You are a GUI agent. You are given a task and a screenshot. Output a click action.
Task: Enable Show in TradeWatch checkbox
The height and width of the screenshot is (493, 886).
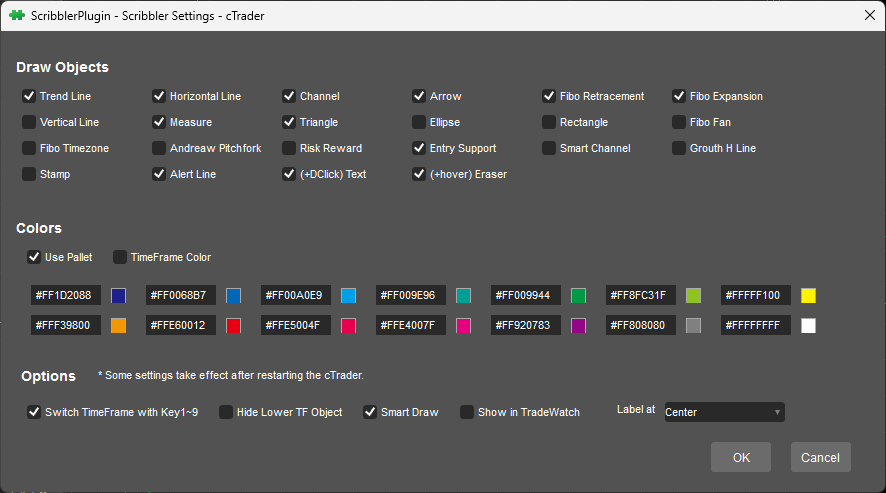click(x=467, y=412)
